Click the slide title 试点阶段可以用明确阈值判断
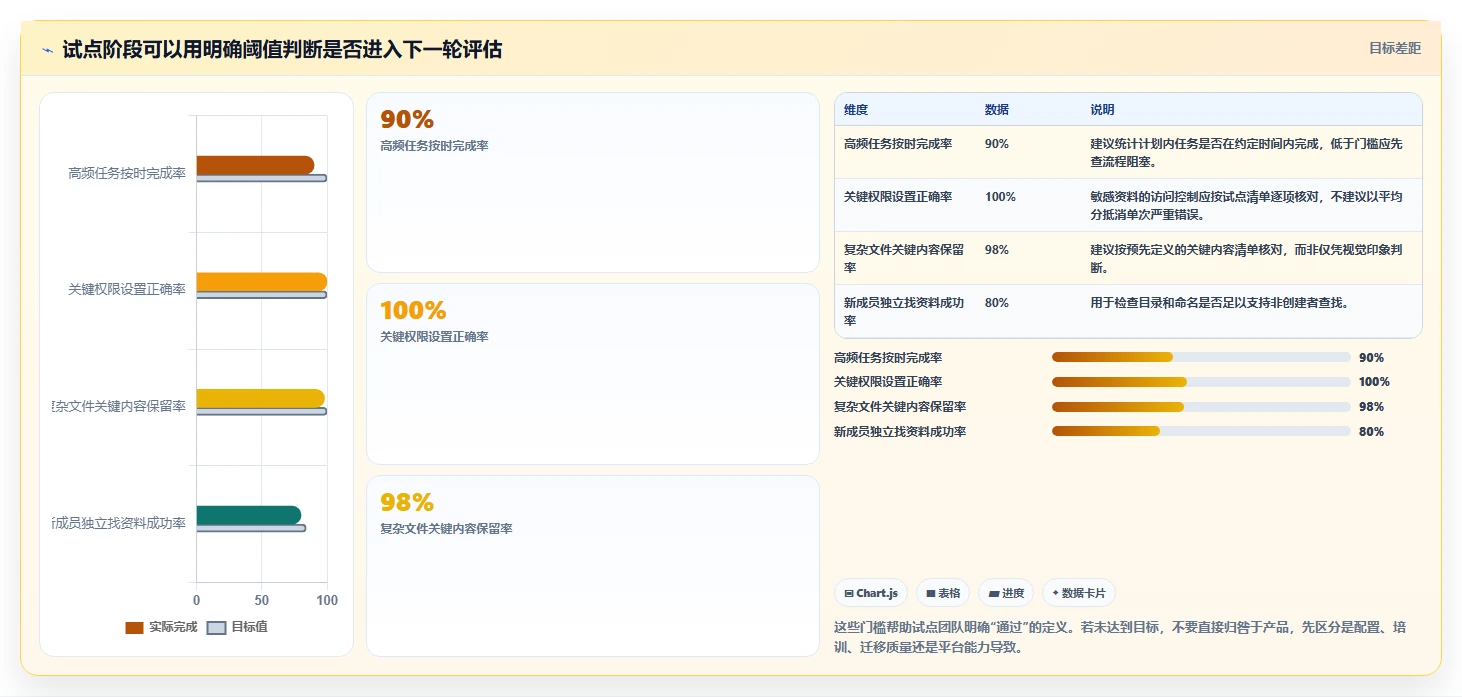The width and height of the screenshot is (1462, 697). 282,49
